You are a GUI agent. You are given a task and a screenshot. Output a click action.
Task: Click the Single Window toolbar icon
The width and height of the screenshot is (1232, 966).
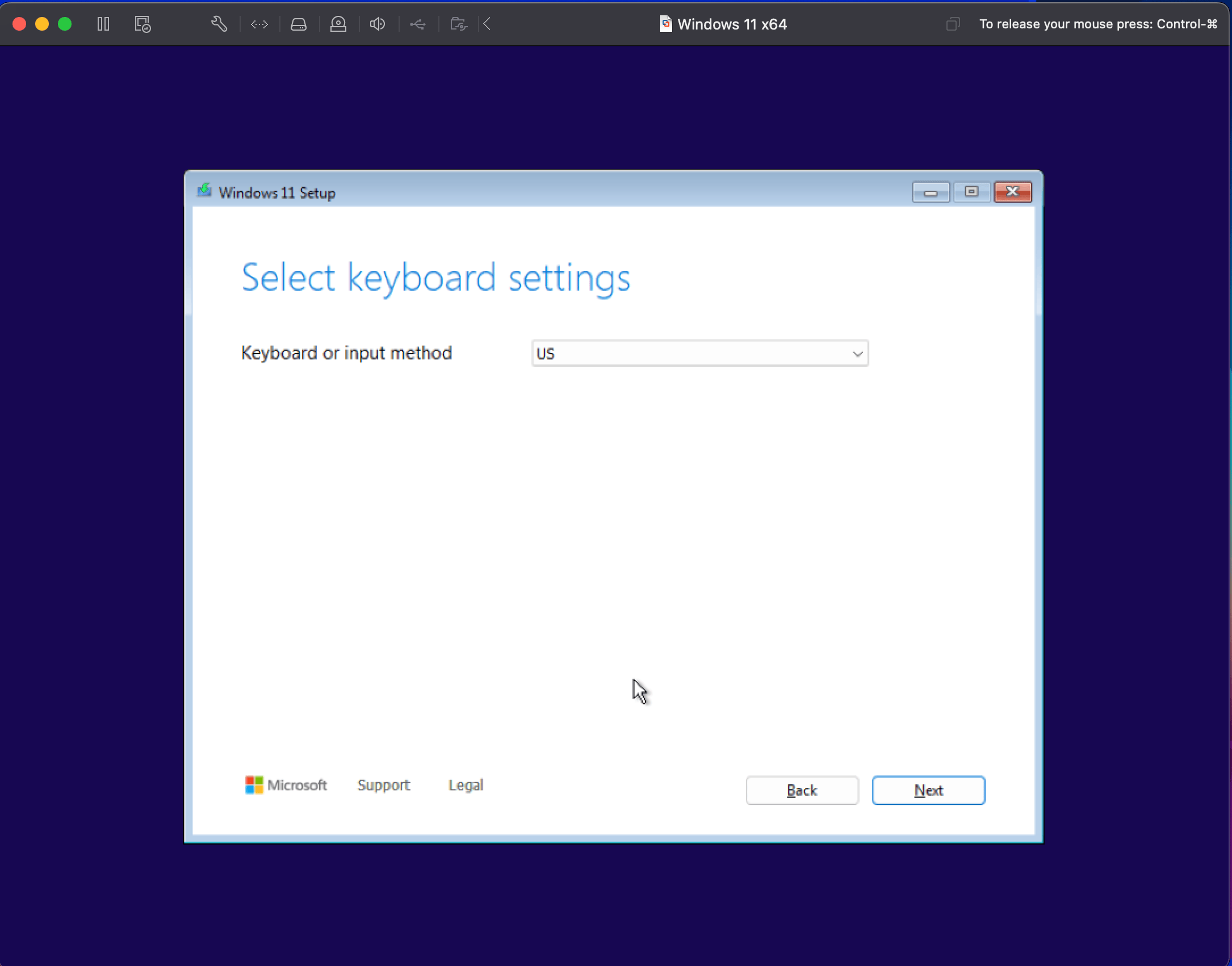point(953,24)
